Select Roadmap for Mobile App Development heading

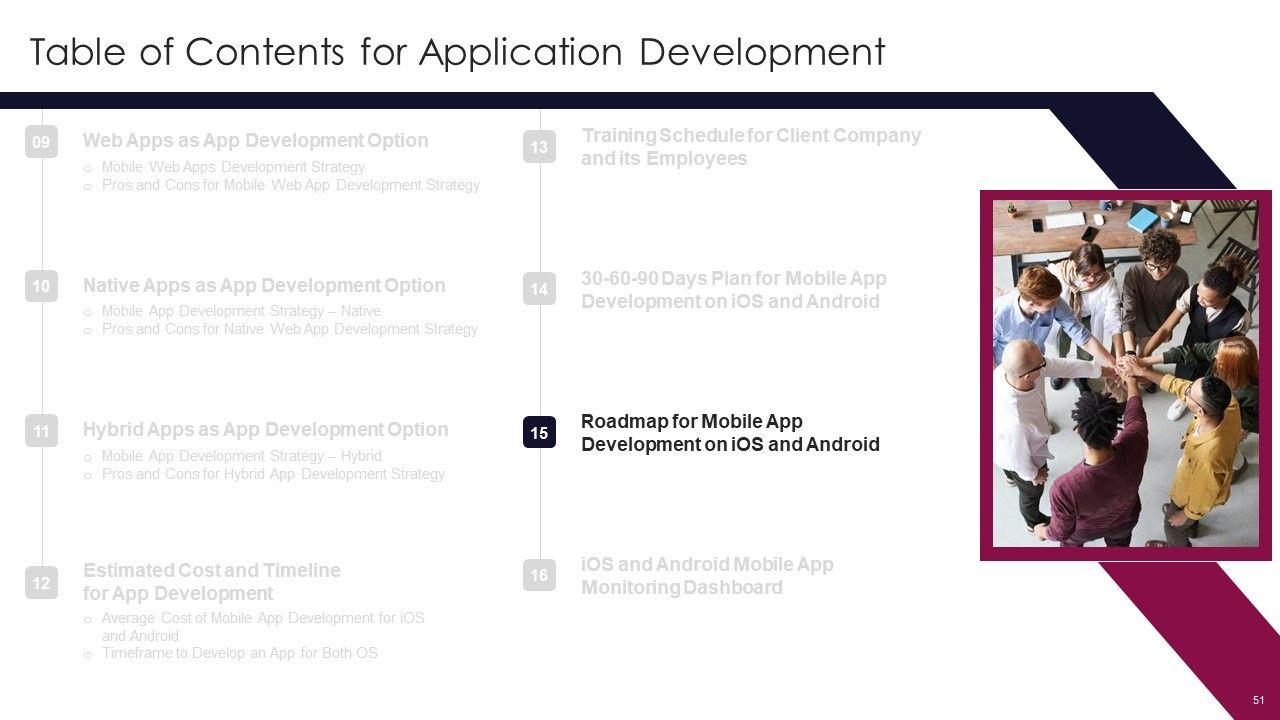point(730,433)
